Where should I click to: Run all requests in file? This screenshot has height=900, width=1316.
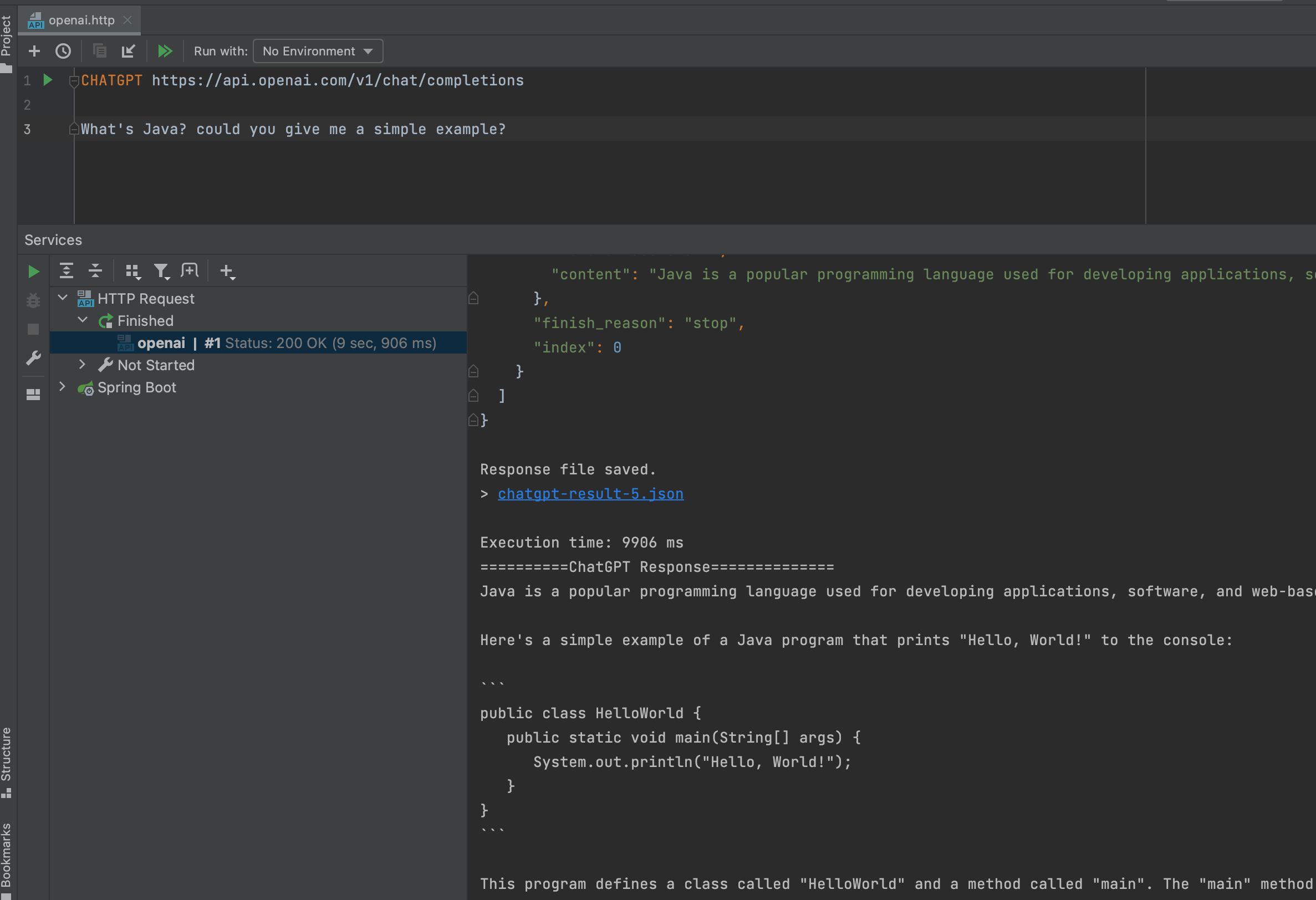coord(165,51)
